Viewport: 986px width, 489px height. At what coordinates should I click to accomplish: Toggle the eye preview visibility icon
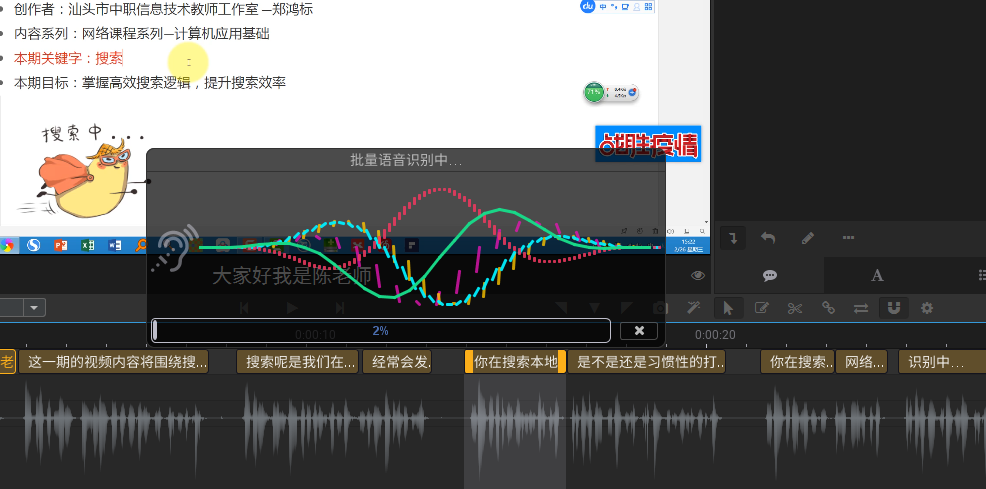(x=697, y=275)
